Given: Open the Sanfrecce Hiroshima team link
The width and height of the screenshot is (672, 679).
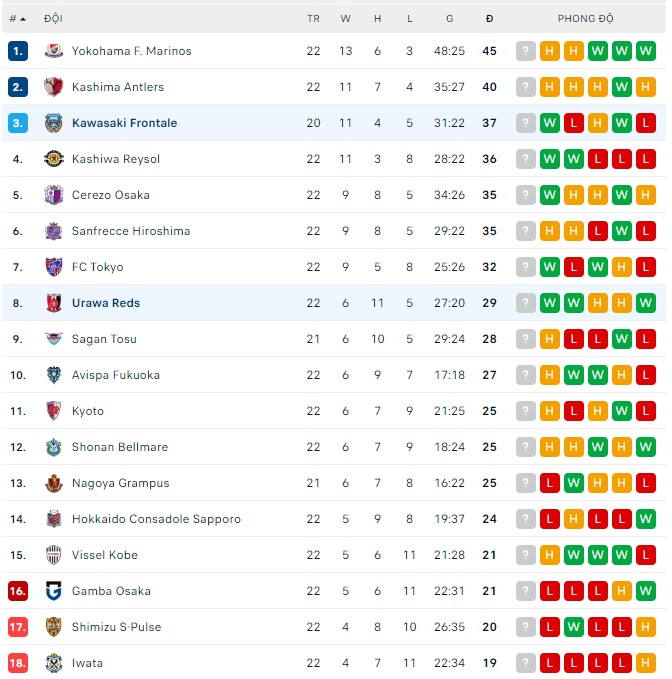Looking at the screenshot, I should (130, 231).
